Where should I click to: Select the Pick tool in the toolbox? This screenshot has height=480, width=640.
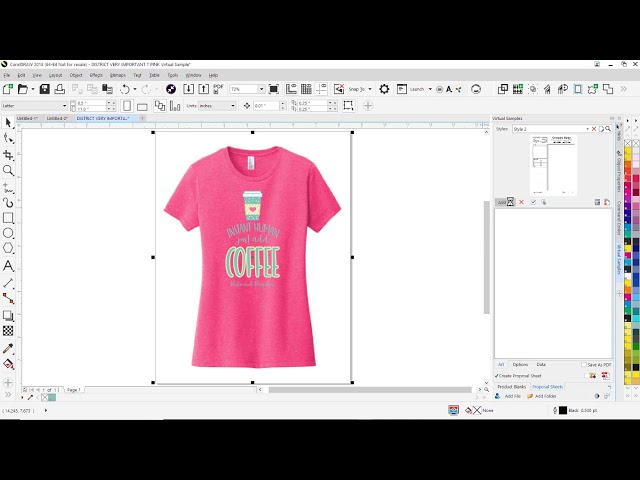[x=8, y=122]
